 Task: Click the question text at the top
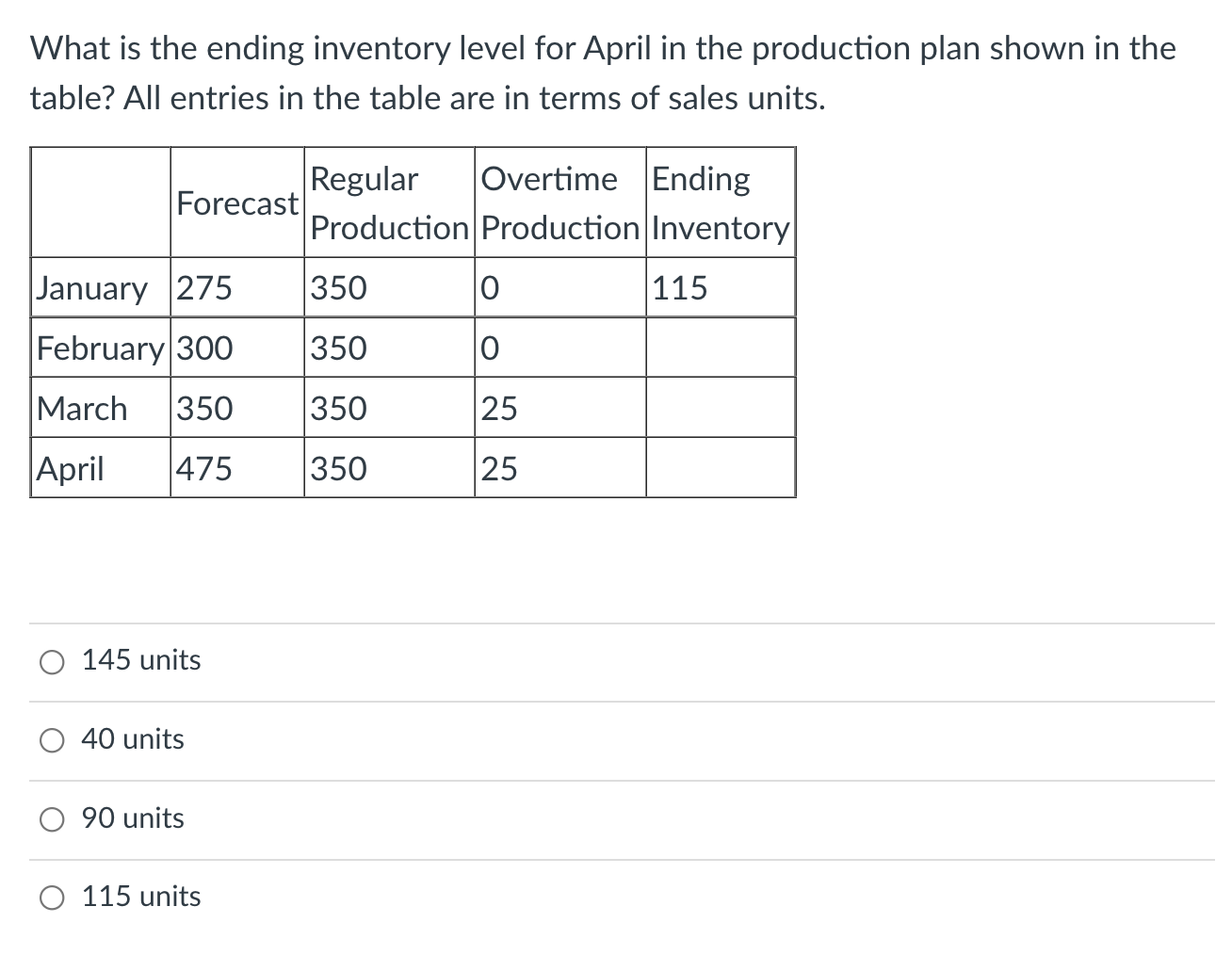coord(603,72)
